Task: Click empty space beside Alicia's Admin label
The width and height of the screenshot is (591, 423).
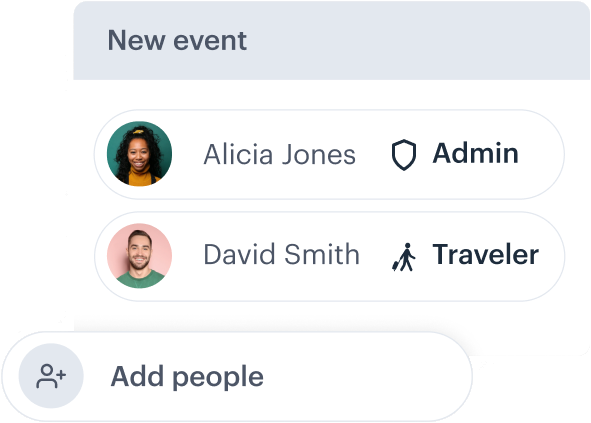Action: pos(539,154)
